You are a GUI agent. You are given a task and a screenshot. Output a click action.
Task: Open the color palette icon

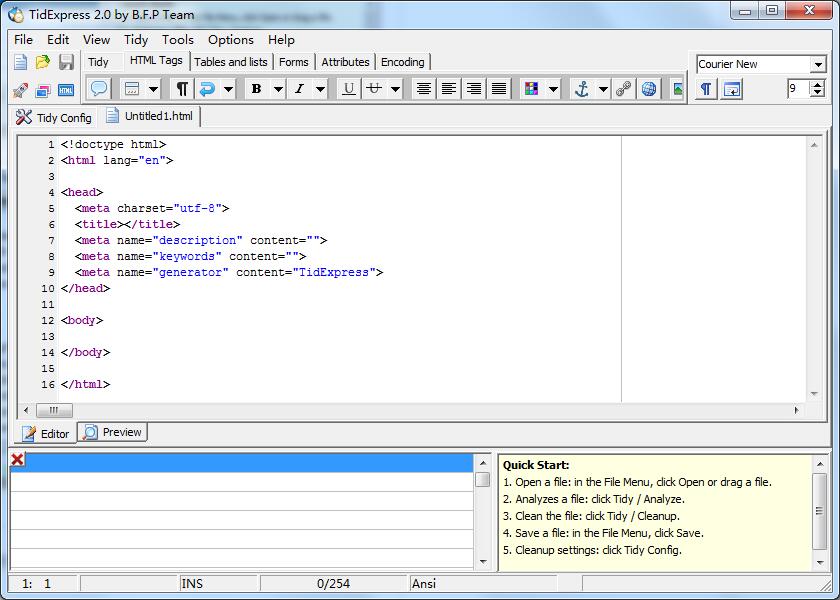531,88
